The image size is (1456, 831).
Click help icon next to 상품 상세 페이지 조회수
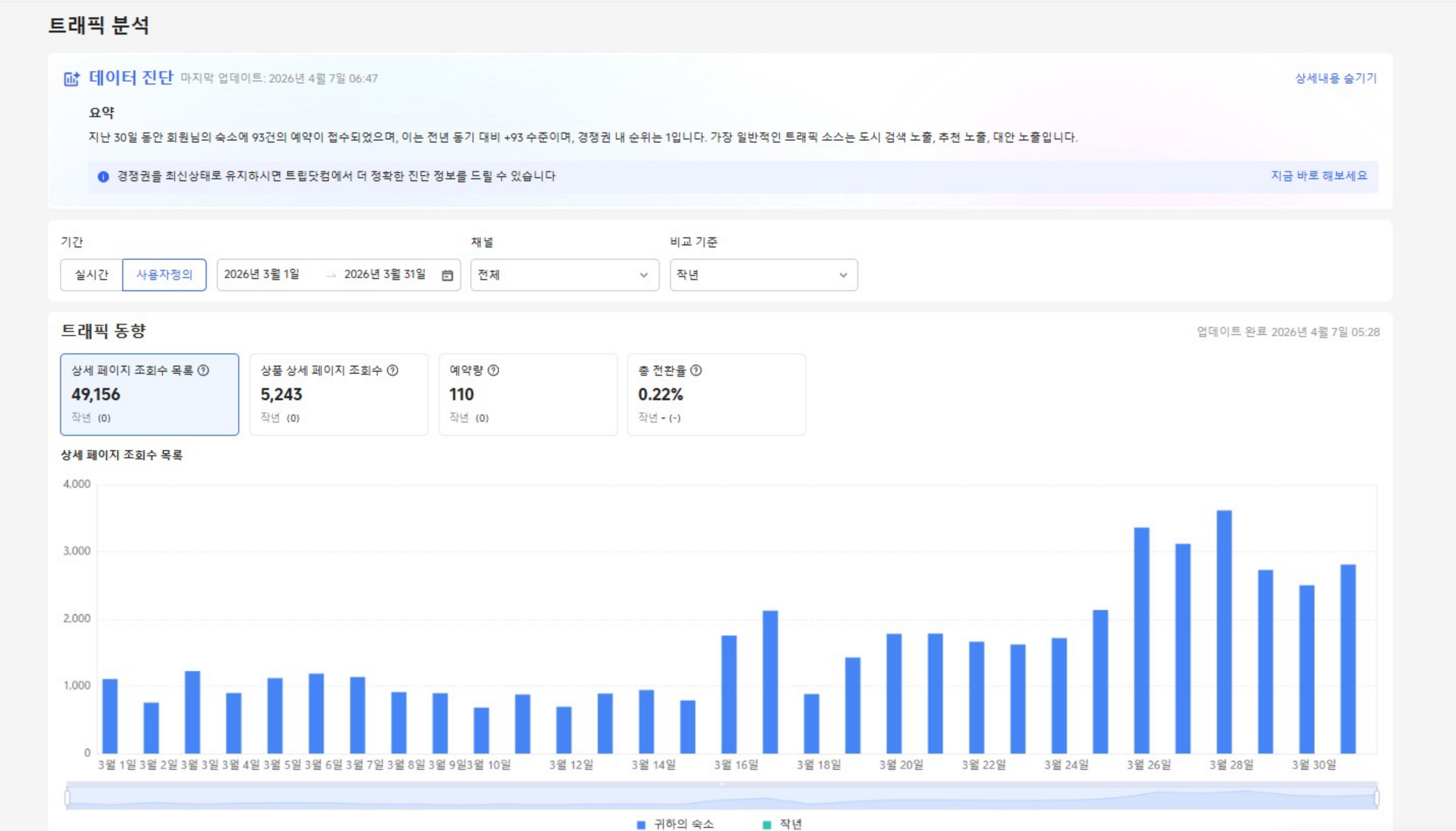pyautogui.click(x=393, y=370)
